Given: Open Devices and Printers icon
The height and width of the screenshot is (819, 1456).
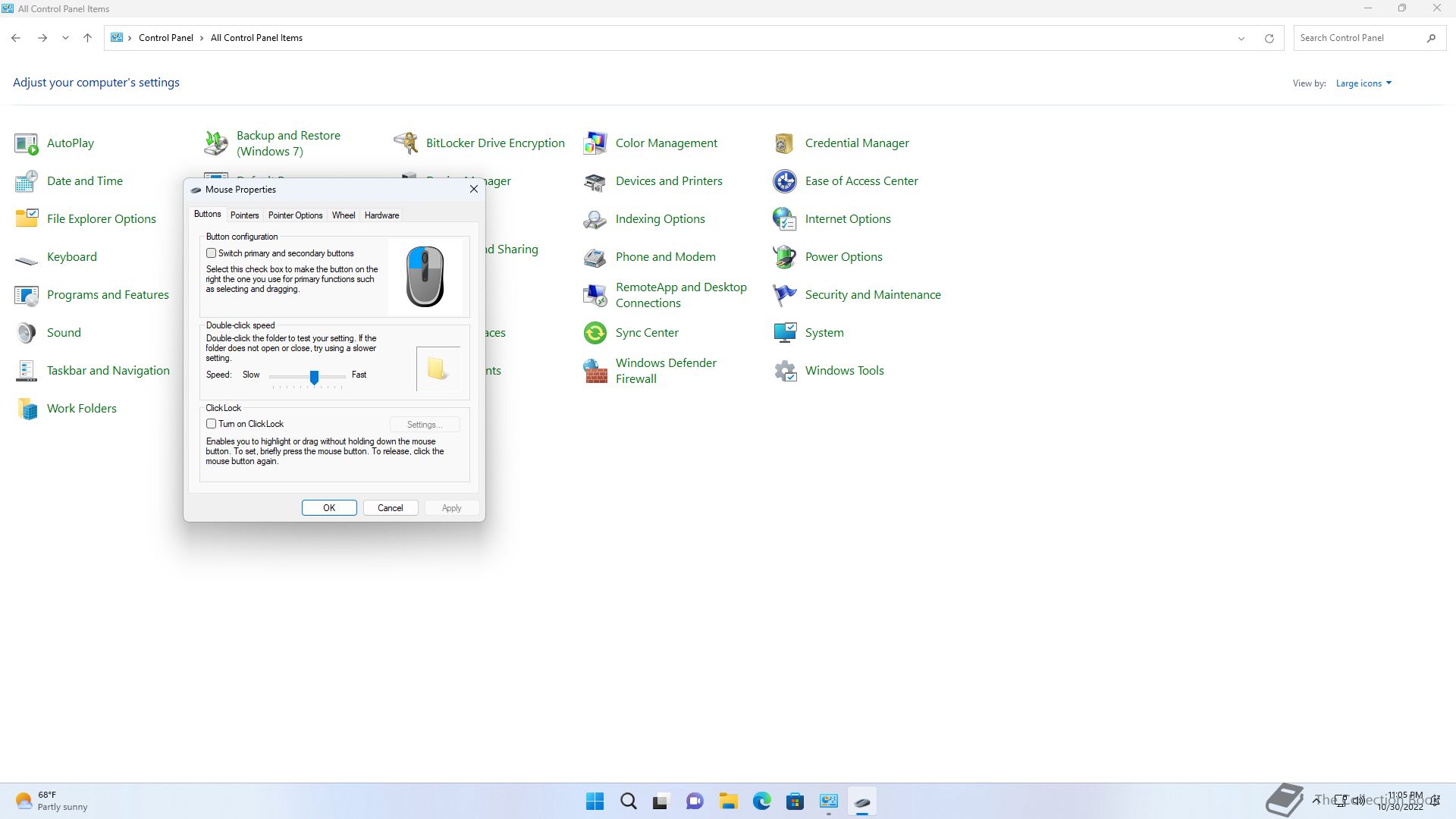Looking at the screenshot, I should coord(595,181).
